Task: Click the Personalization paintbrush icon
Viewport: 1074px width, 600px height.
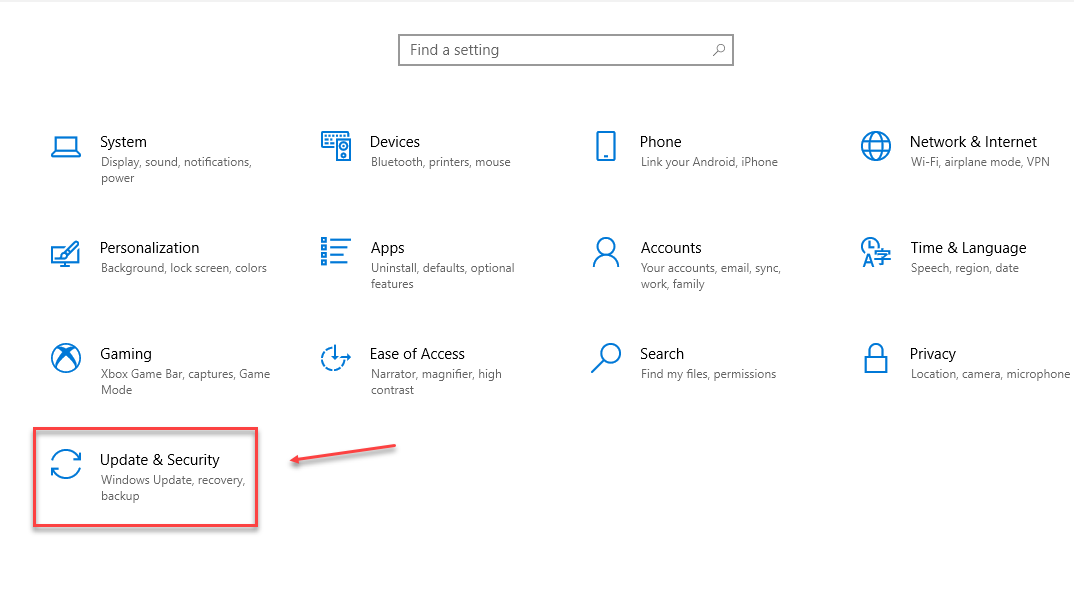Action: coord(66,253)
